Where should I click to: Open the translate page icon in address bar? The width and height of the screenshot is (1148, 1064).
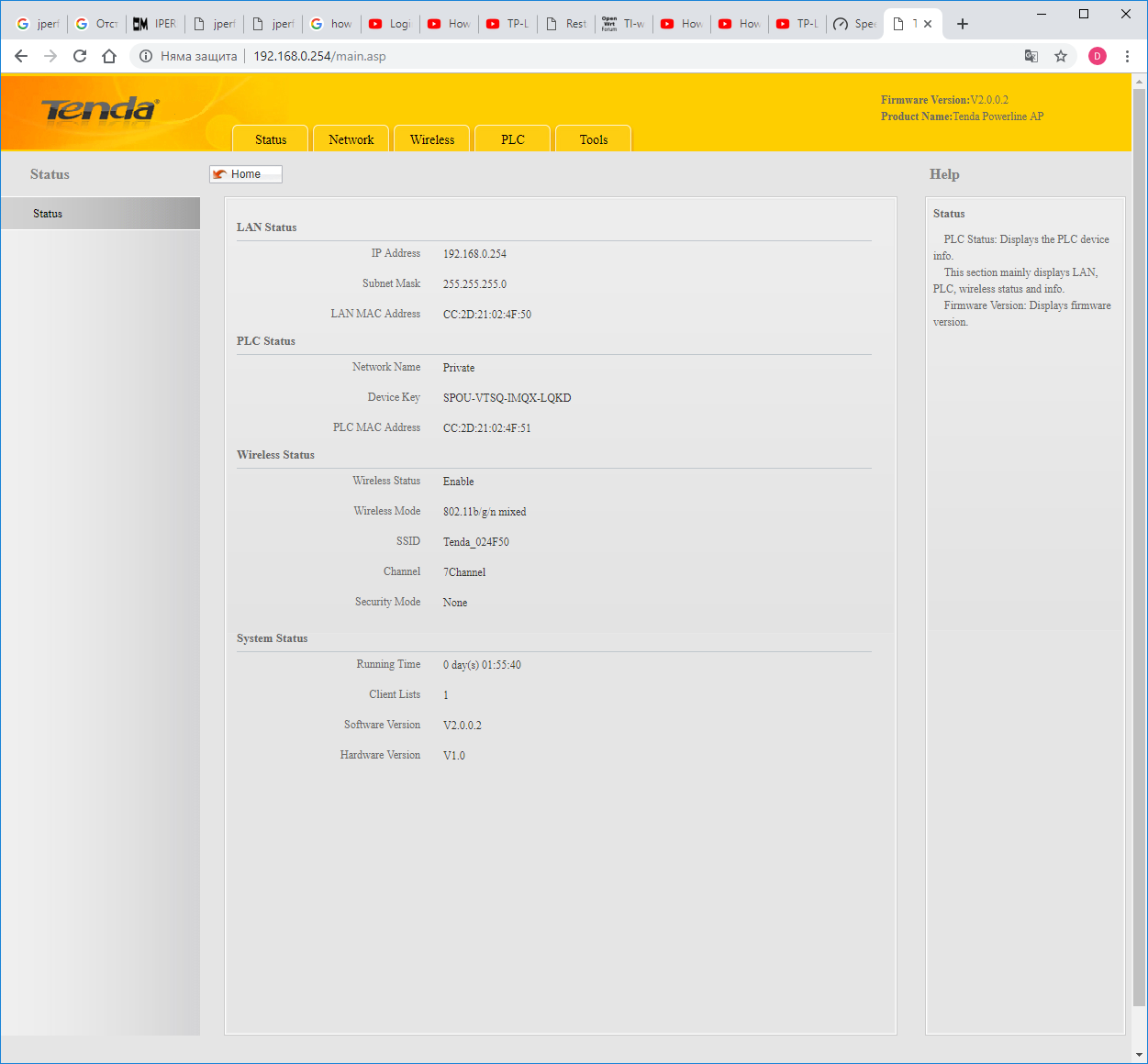coord(1031,56)
